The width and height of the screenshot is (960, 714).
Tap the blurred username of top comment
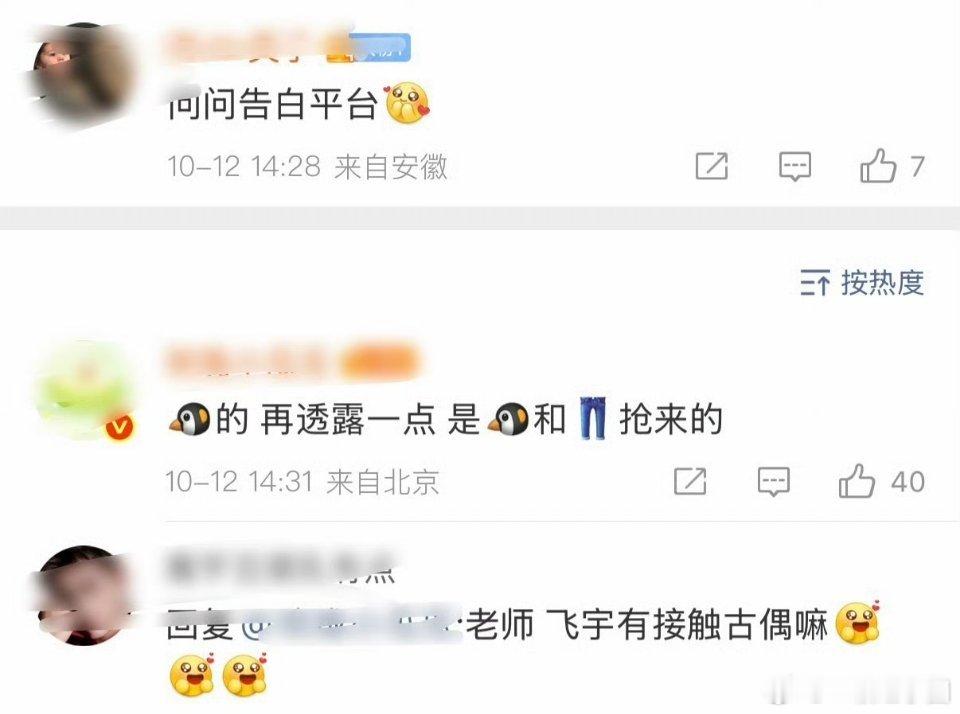pos(244,48)
